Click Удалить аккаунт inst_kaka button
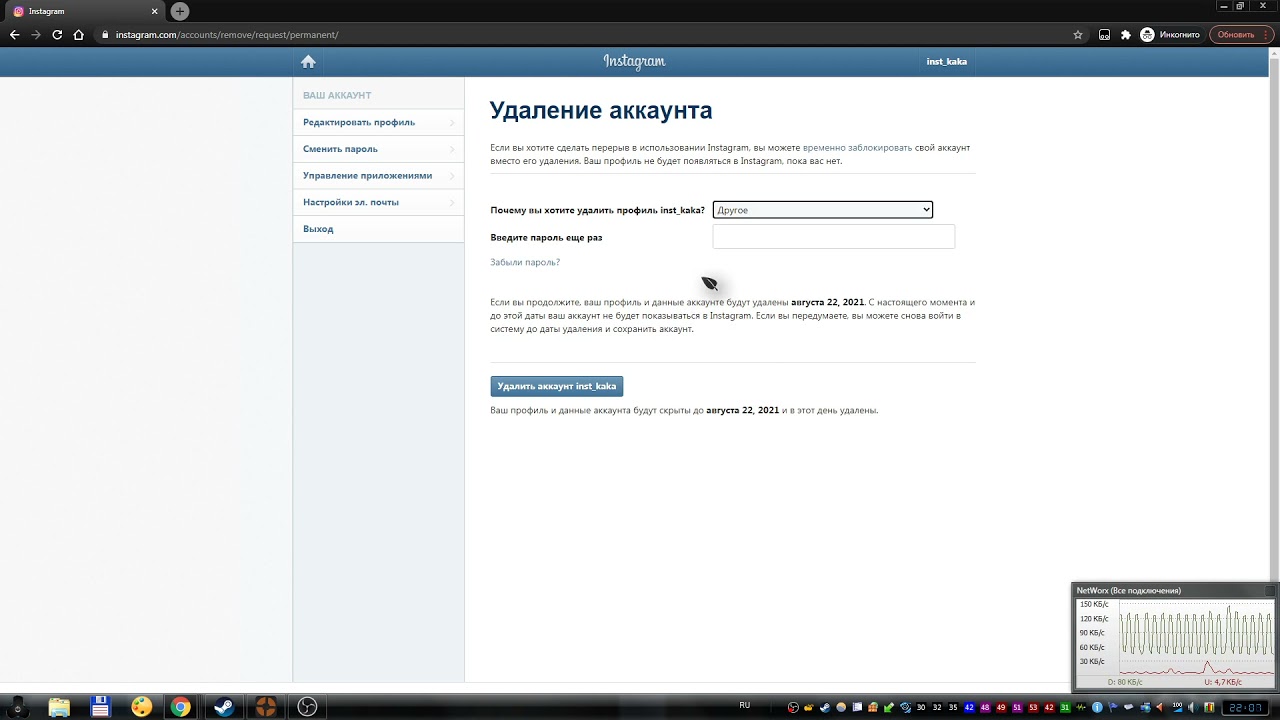Viewport: 1280px width, 720px height. click(x=557, y=386)
